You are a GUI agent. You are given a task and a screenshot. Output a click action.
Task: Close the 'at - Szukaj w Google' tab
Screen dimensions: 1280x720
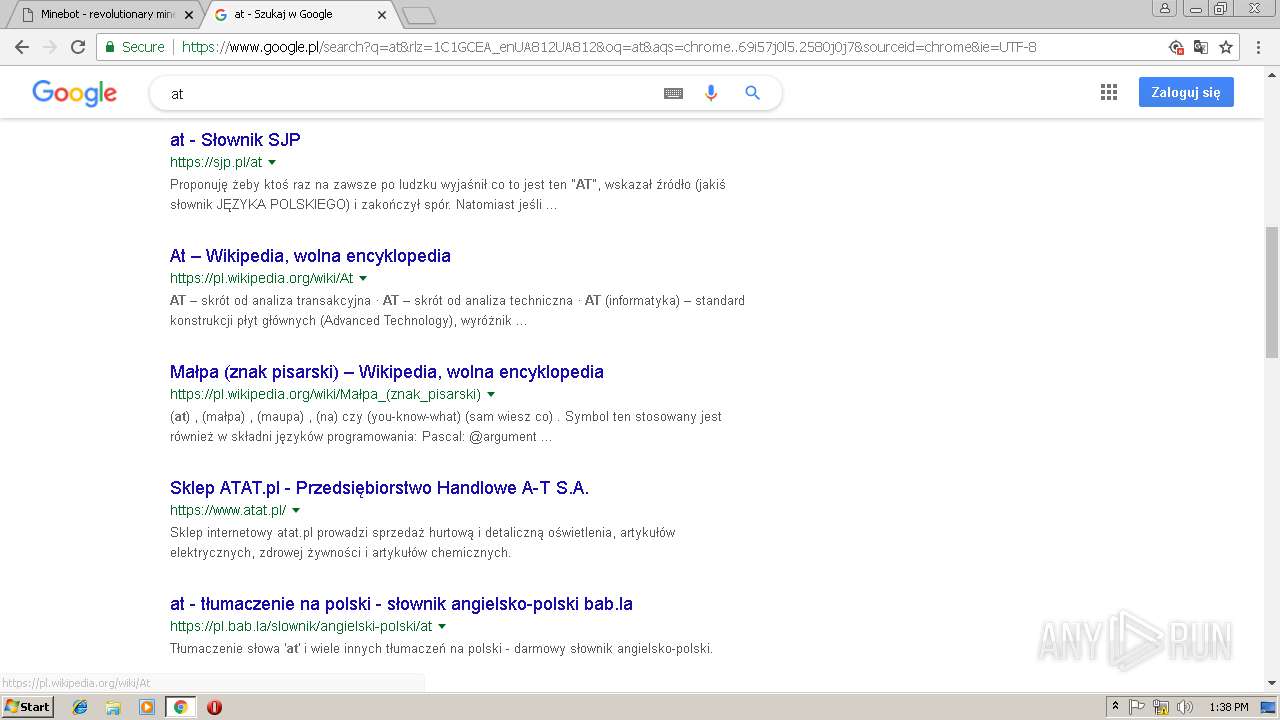coord(382,15)
